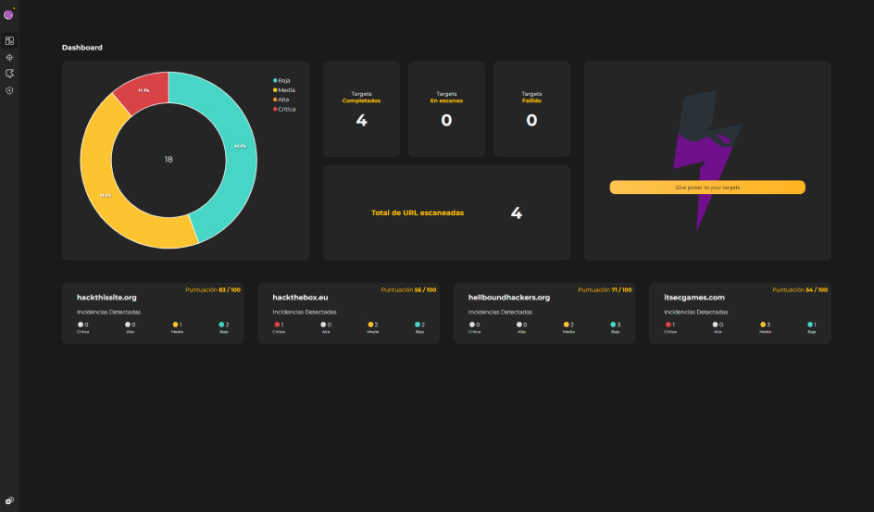Open the Dashboard grid icon in sidebar
The width and height of the screenshot is (874, 512).
9,41
